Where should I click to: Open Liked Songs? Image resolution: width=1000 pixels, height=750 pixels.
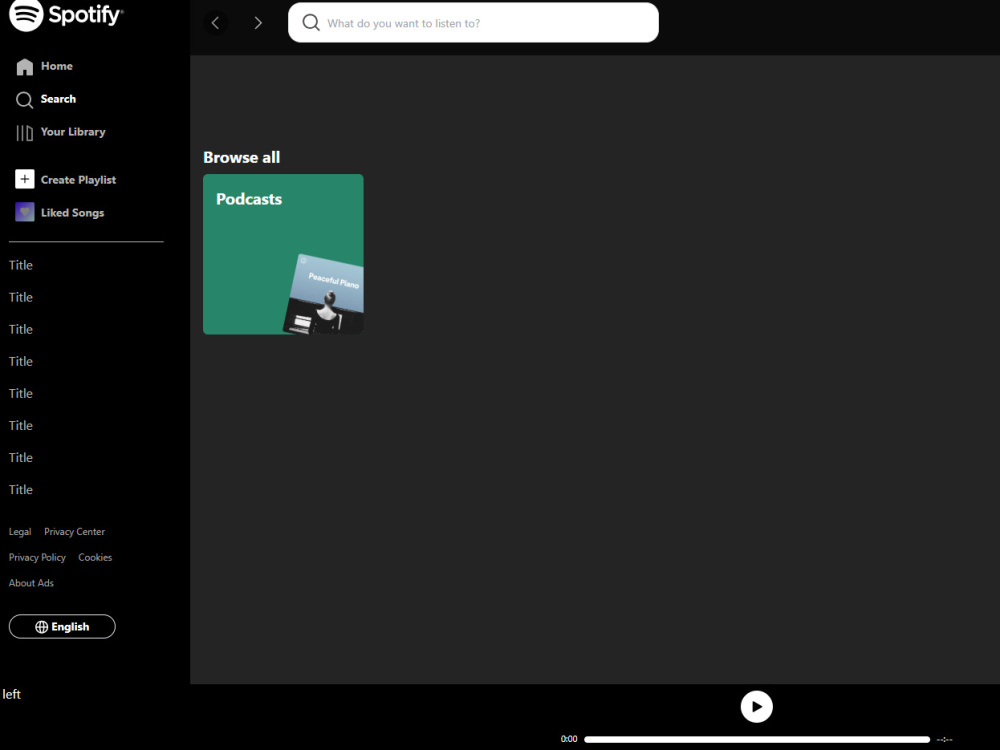pyautogui.click(x=72, y=213)
